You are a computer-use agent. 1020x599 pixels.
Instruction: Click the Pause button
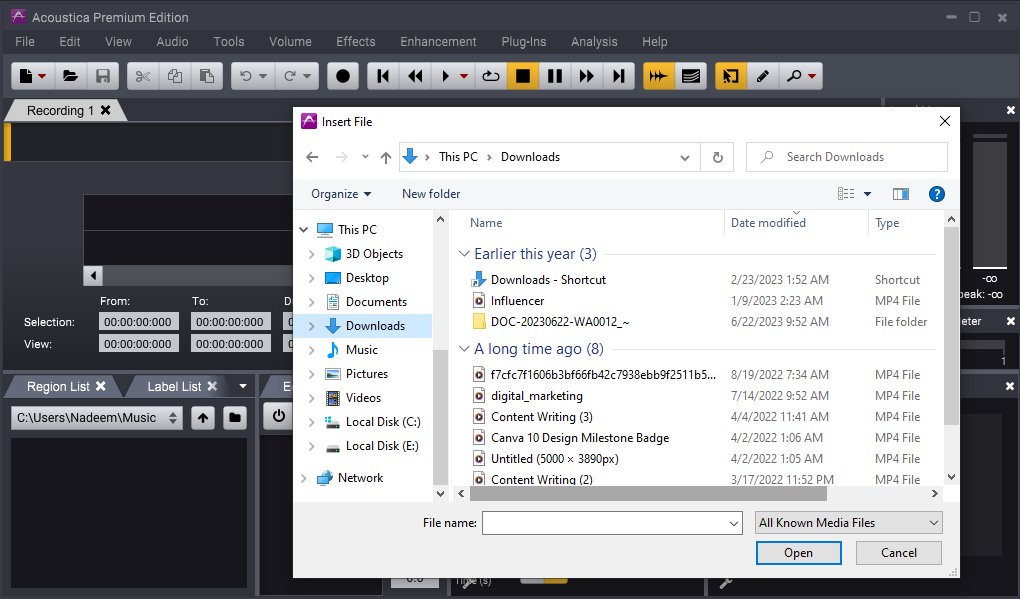pos(555,76)
